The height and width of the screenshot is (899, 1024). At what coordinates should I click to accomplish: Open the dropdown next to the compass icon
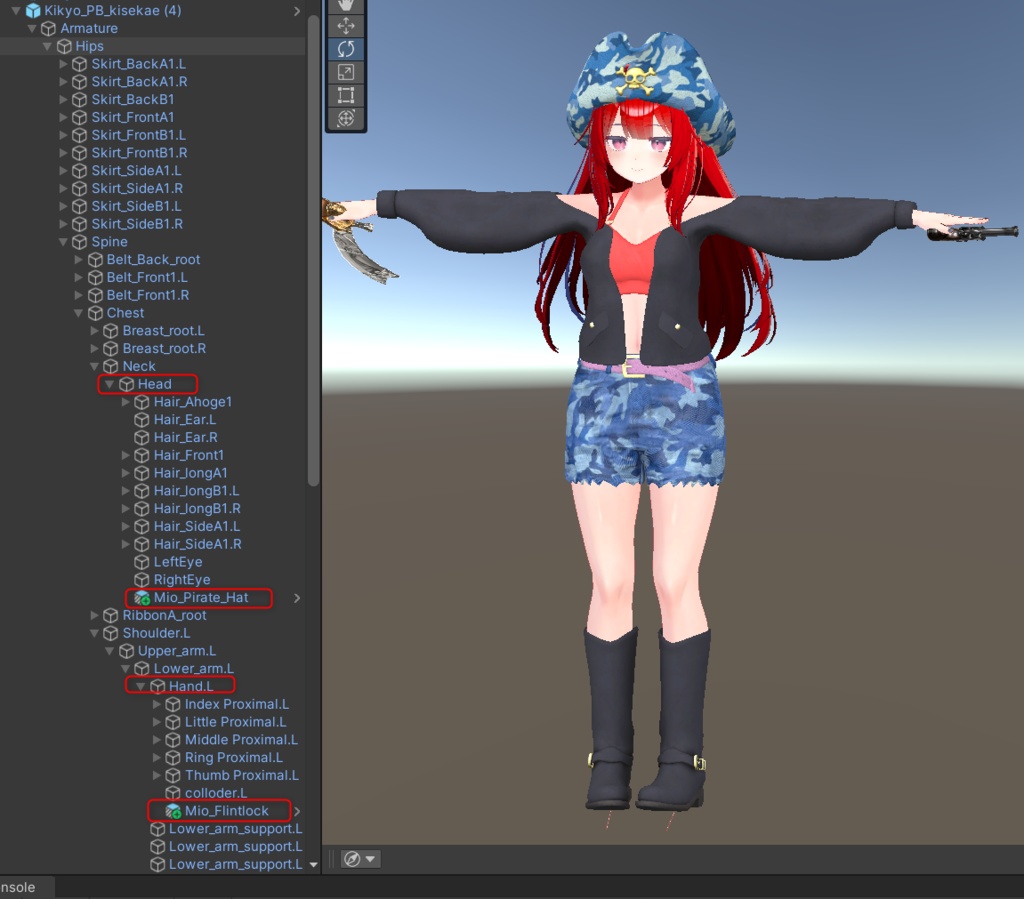(371, 858)
